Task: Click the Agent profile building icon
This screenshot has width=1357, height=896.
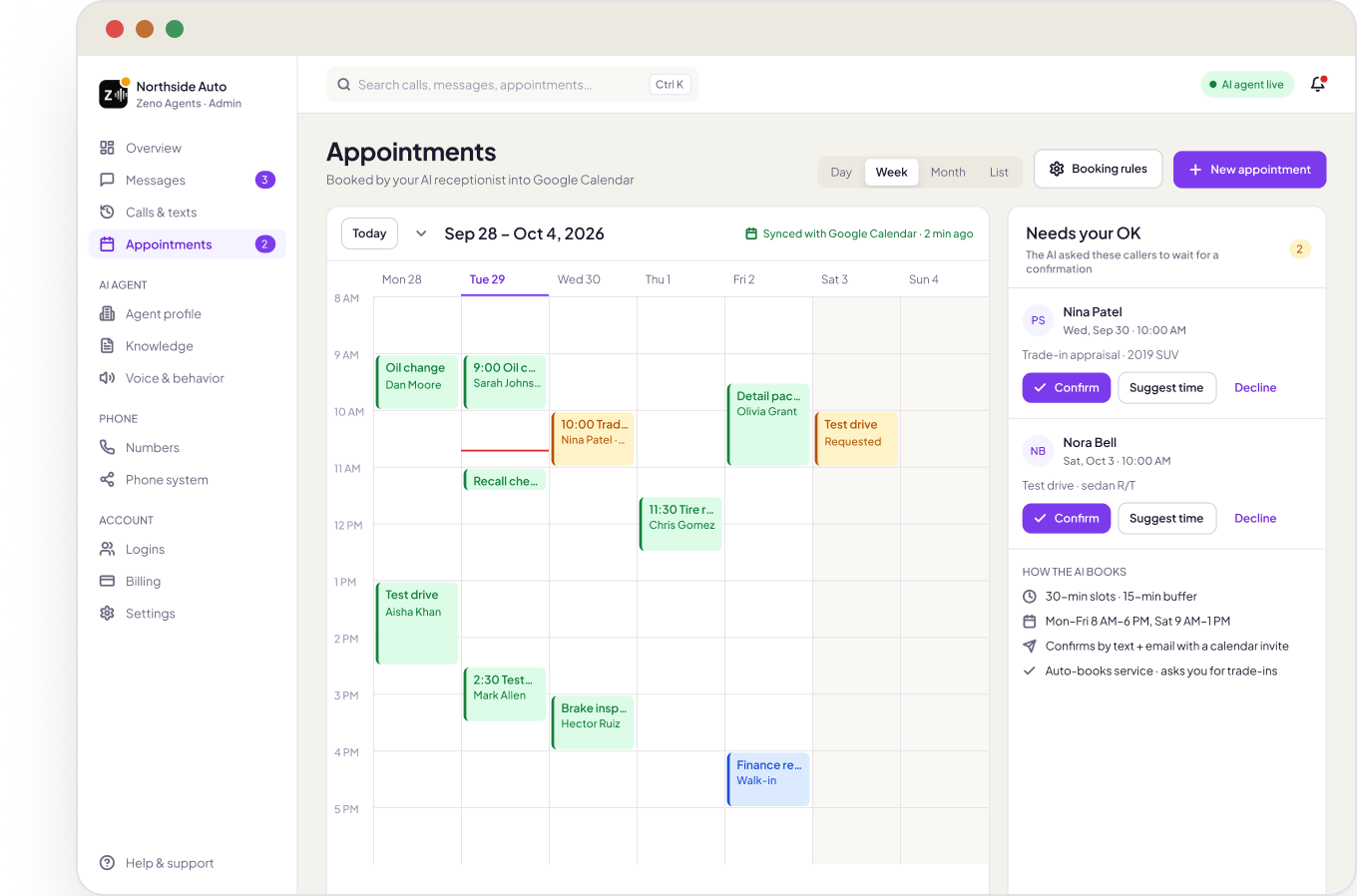Action: coord(107,313)
